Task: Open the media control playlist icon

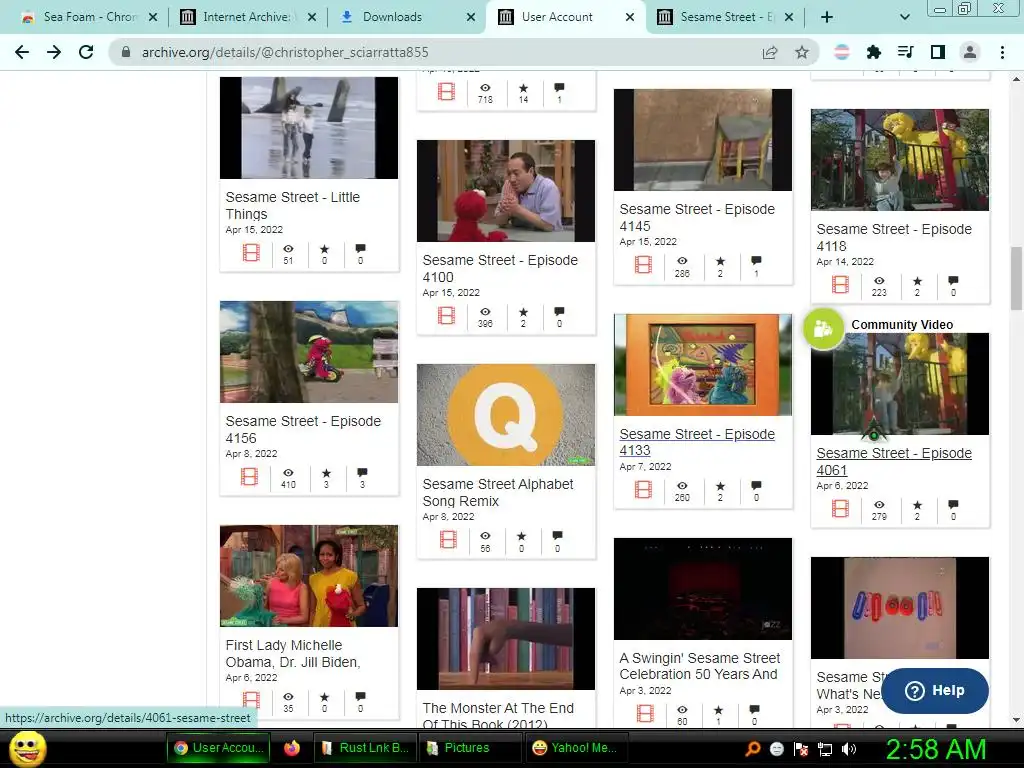Action: 905,52
